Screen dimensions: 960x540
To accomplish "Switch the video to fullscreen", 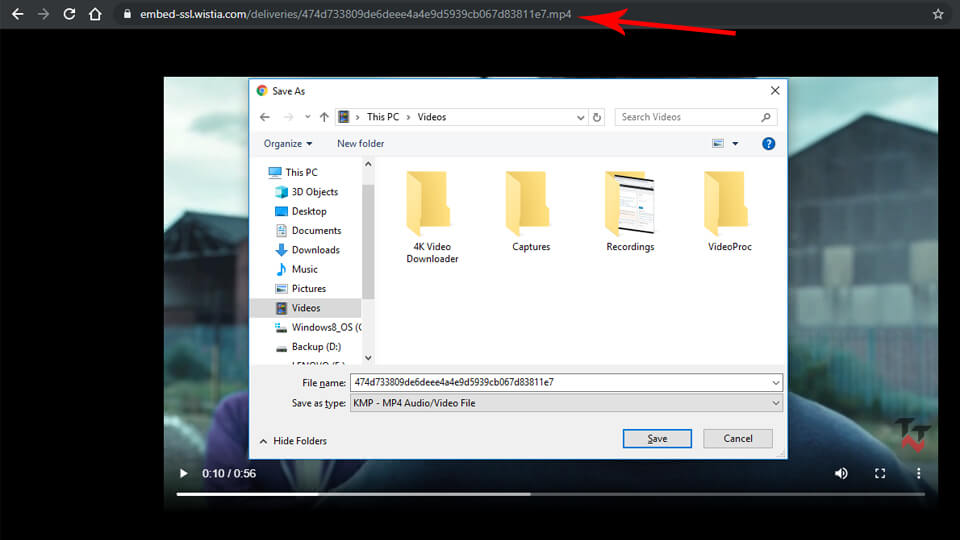I will [x=880, y=473].
